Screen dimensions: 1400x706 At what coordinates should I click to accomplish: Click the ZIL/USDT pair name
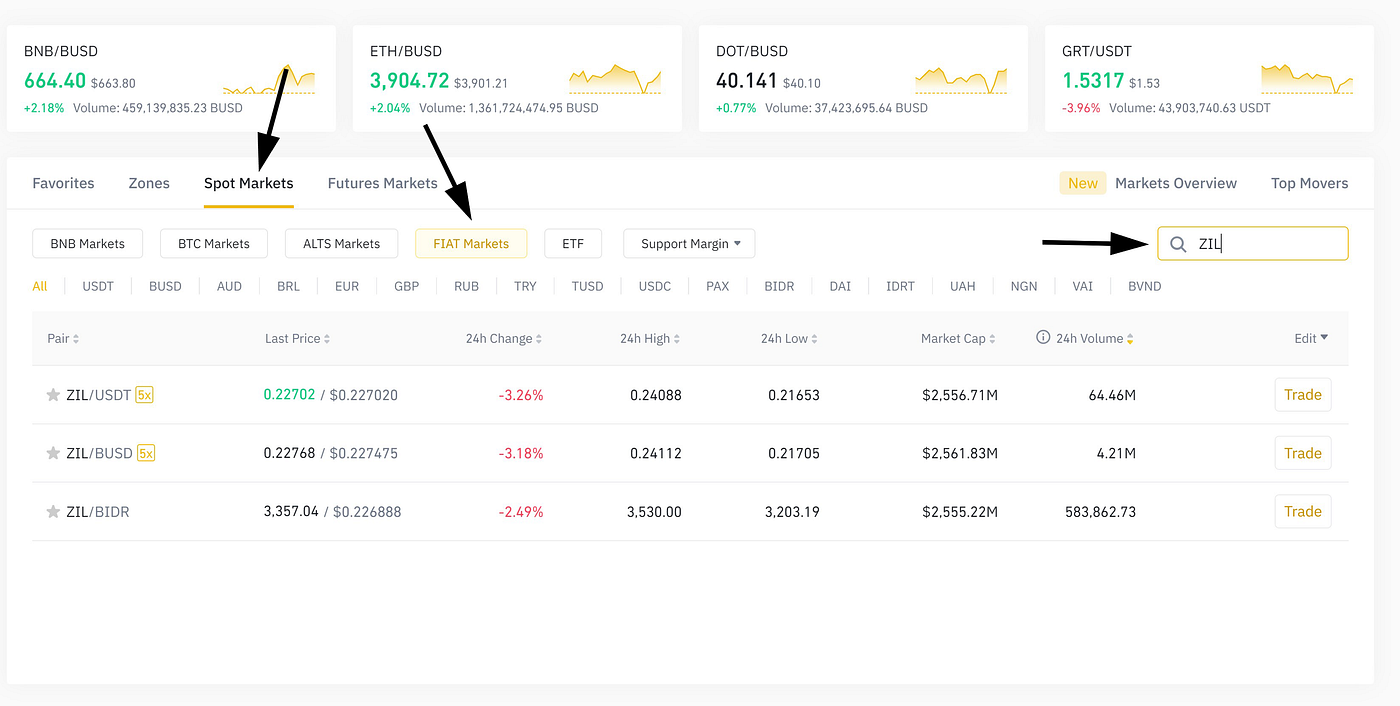click(98, 395)
